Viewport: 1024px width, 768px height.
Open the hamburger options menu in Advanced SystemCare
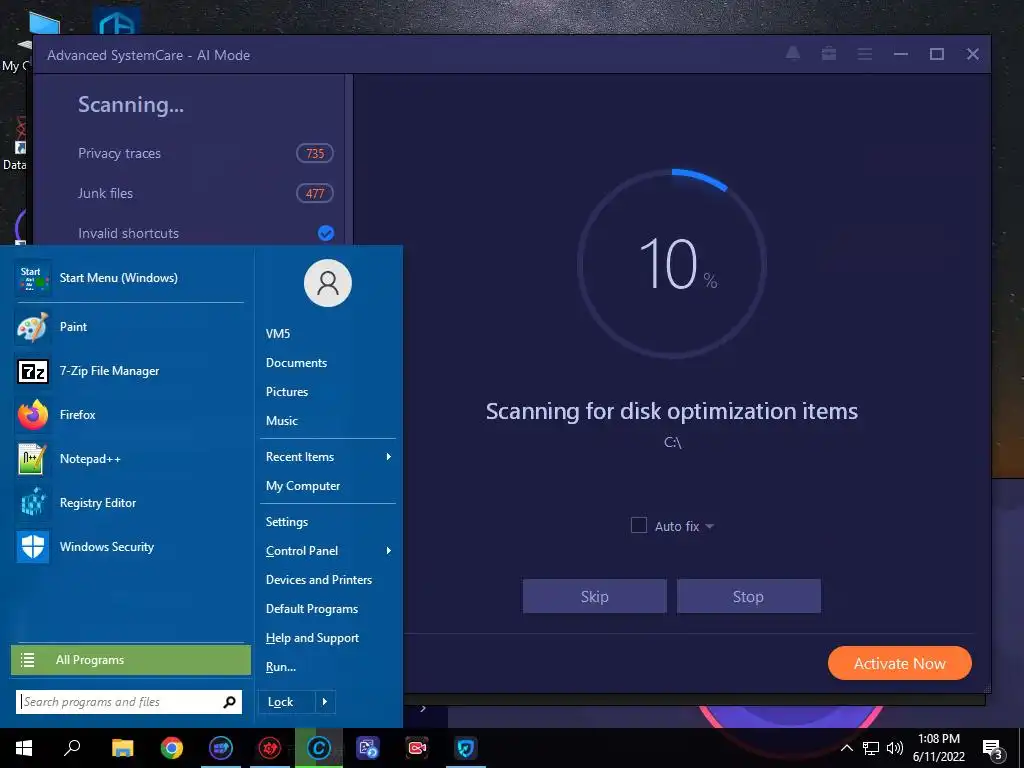pos(865,54)
